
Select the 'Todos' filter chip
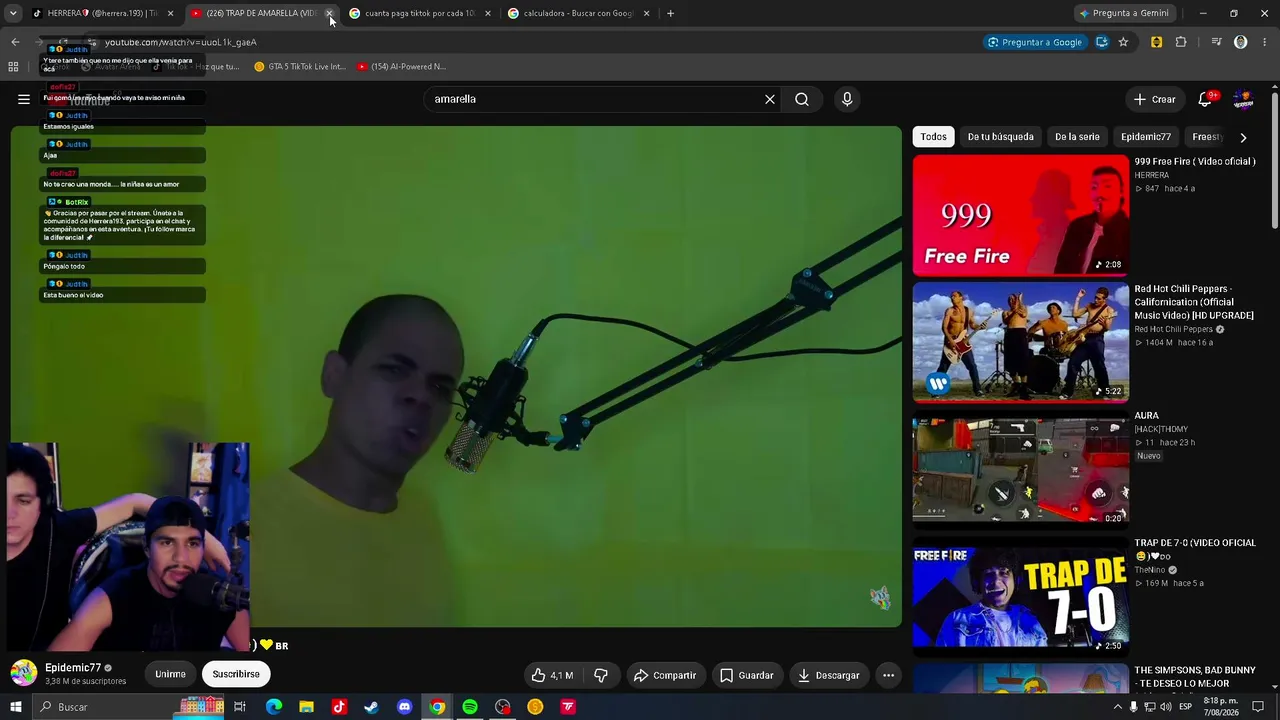pyautogui.click(x=934, y=137)
